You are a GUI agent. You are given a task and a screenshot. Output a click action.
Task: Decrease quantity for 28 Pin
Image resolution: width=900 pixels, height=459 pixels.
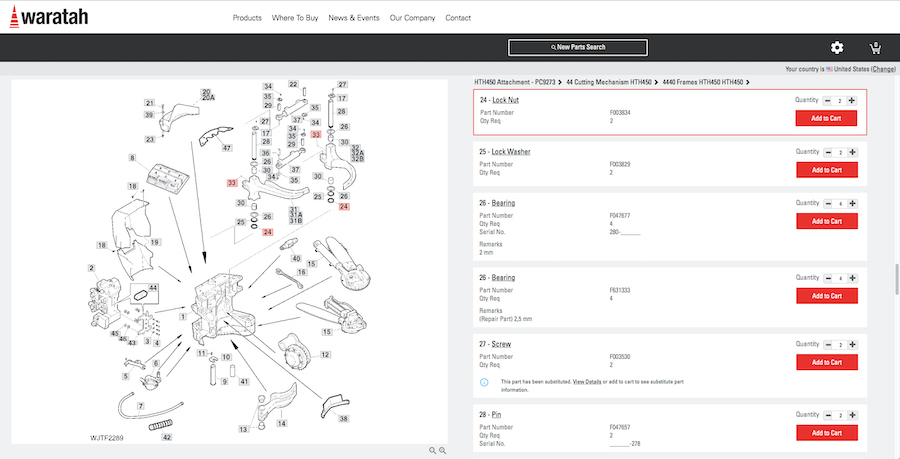[x=828, y=415]
